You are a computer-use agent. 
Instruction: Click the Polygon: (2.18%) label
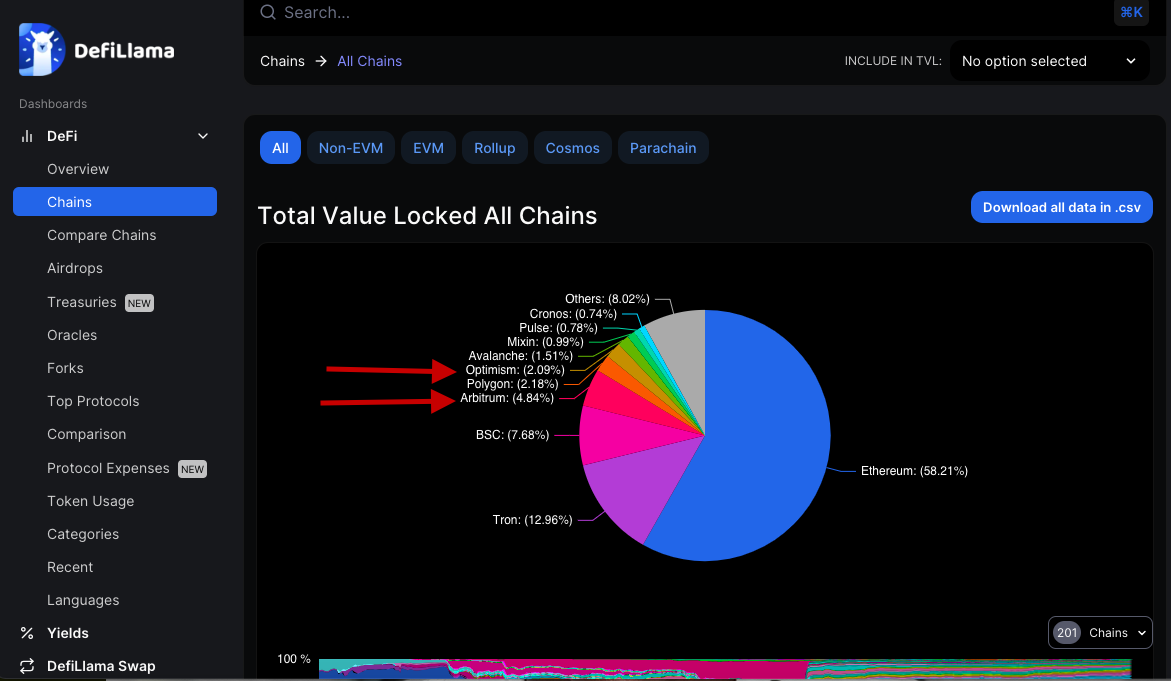512,384
